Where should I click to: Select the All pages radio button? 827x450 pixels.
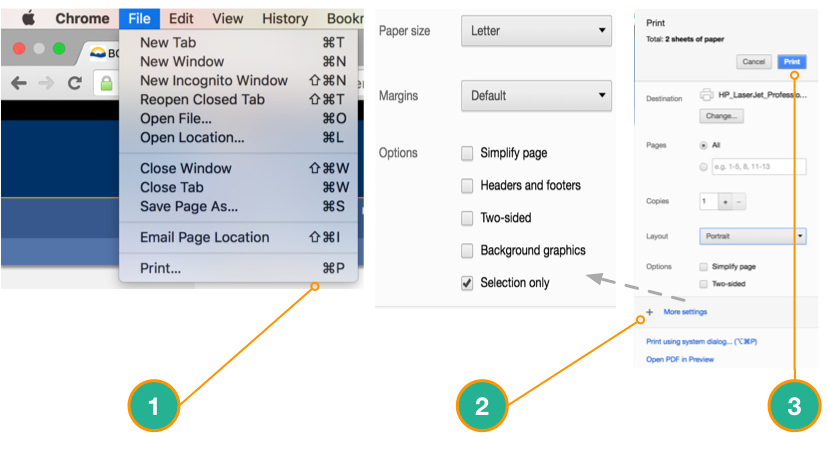coord(703,145)
